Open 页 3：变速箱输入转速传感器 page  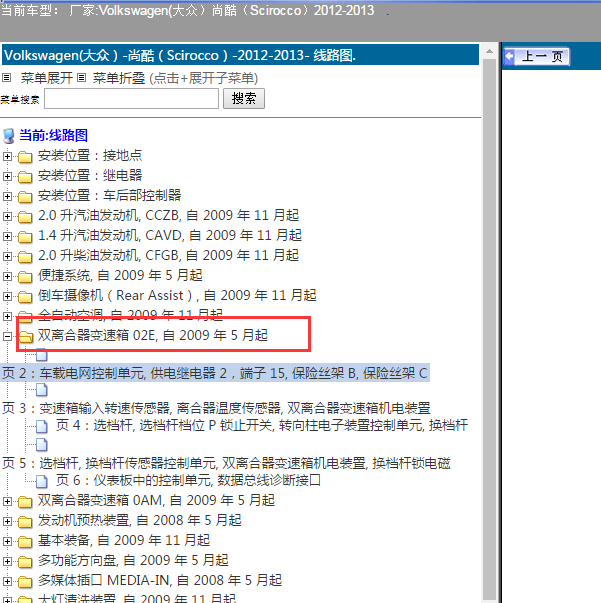[216, 408]
